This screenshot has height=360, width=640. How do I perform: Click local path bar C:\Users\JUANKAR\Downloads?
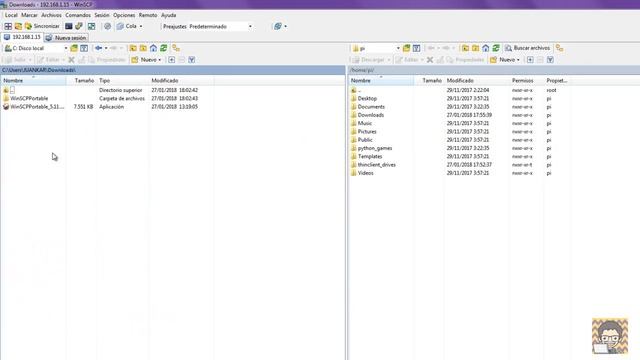173,70
